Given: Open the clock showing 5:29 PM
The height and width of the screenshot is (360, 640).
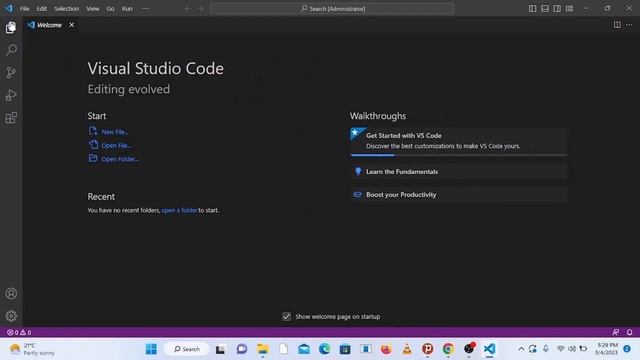Looking at the screenshot, I should [606, 349].
